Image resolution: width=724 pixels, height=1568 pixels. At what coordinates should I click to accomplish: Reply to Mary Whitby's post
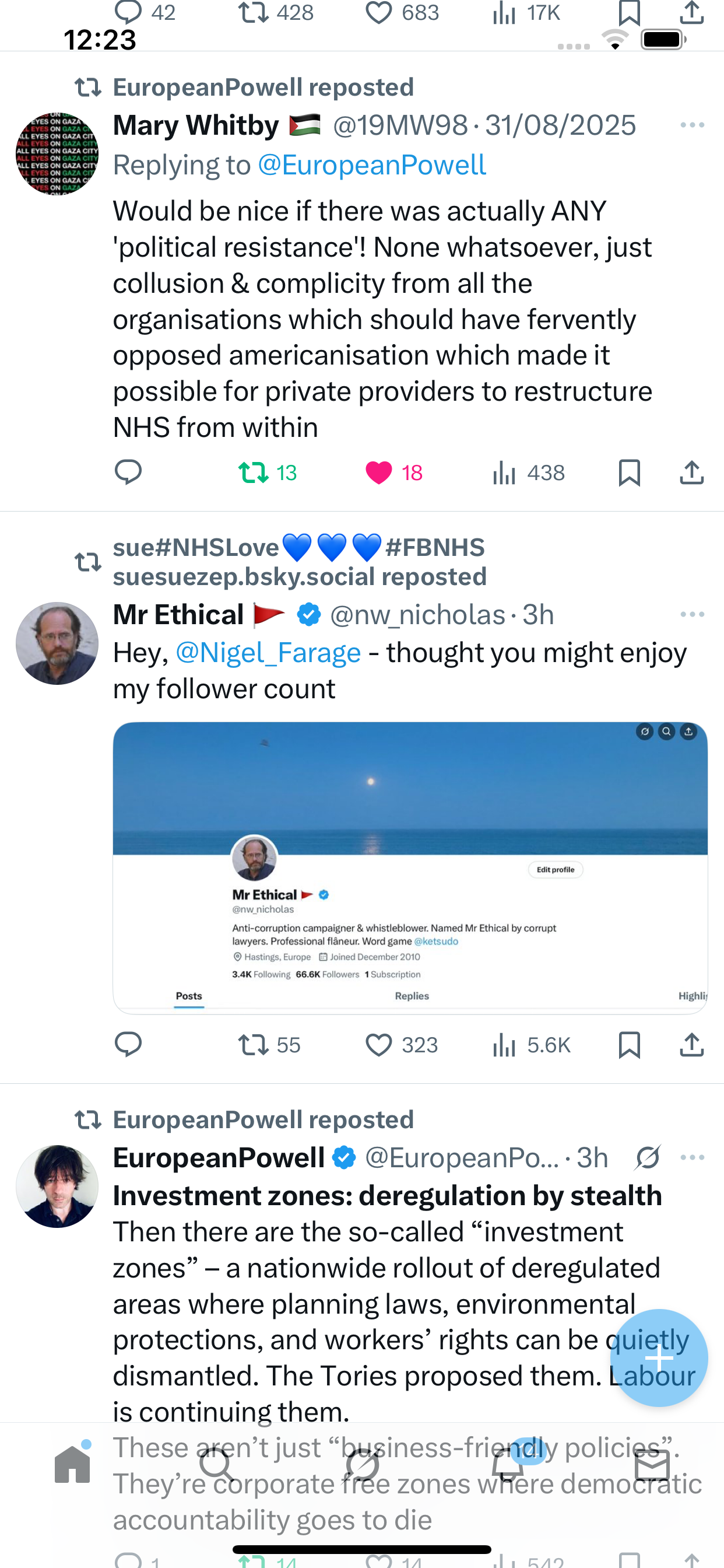coord(128,473)
